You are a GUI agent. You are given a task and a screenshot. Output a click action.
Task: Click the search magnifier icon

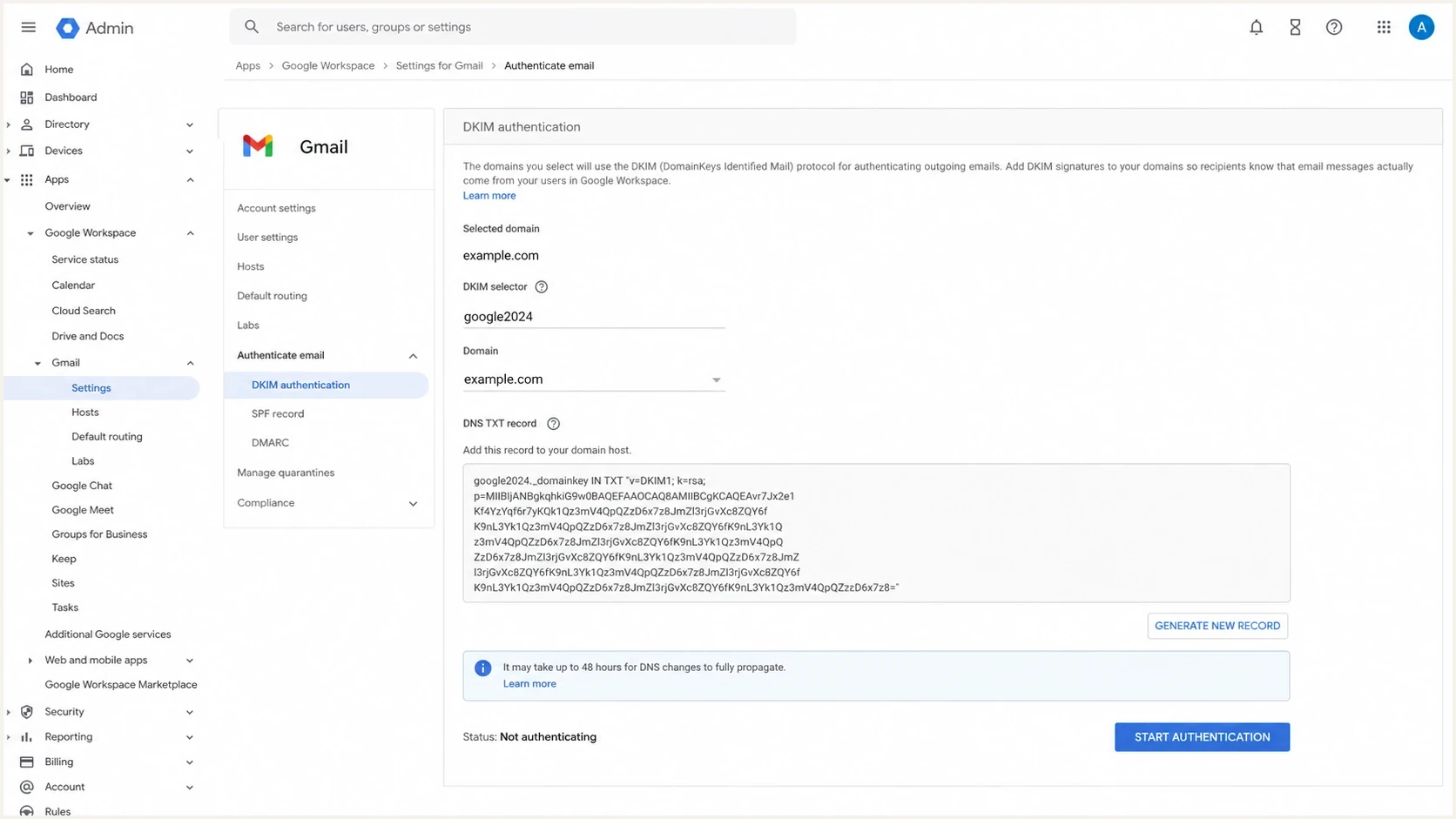(x=252, y=27)
